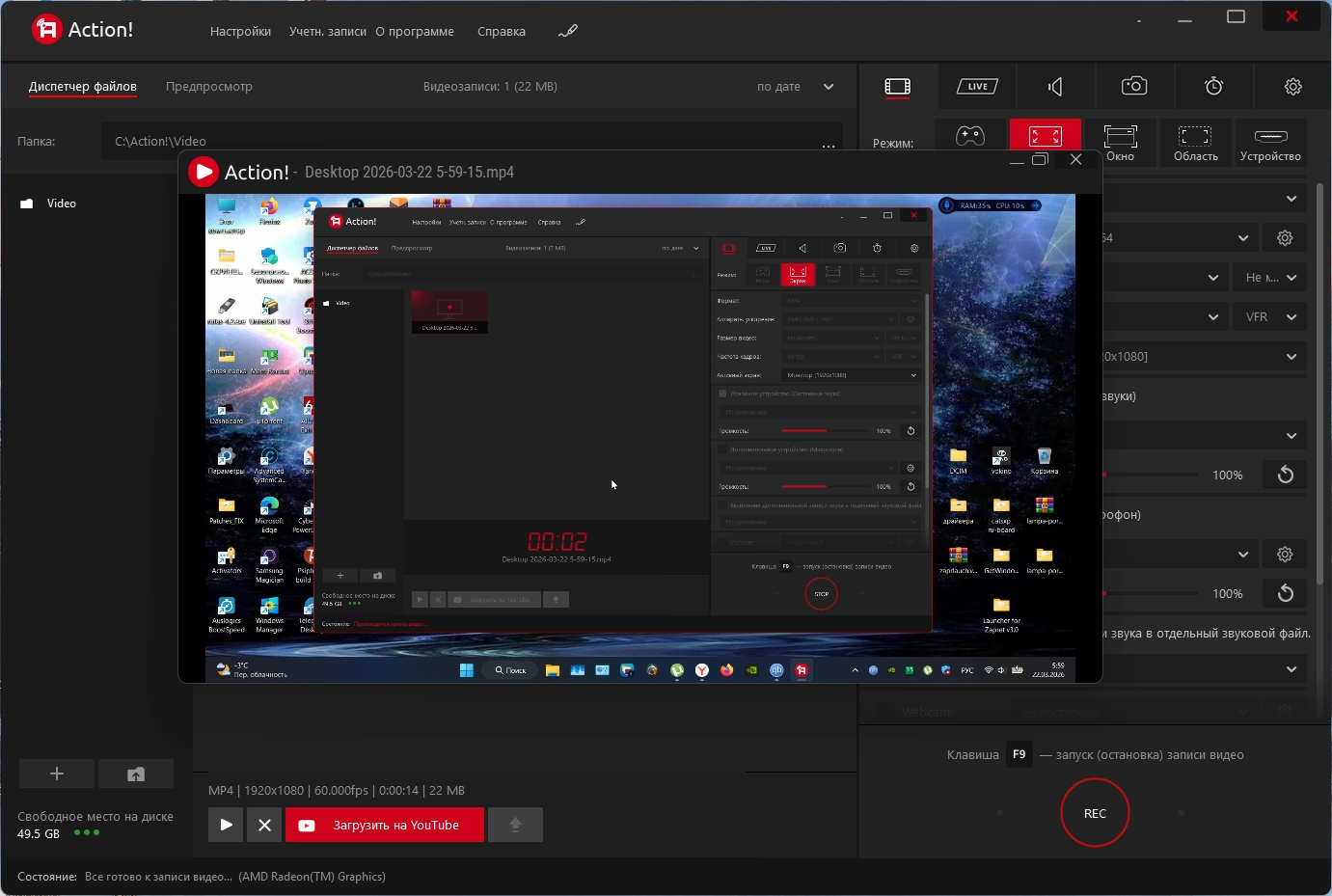Click the brush icon in top menu
Screen dimensions: 1332x896
click(568, 31)
